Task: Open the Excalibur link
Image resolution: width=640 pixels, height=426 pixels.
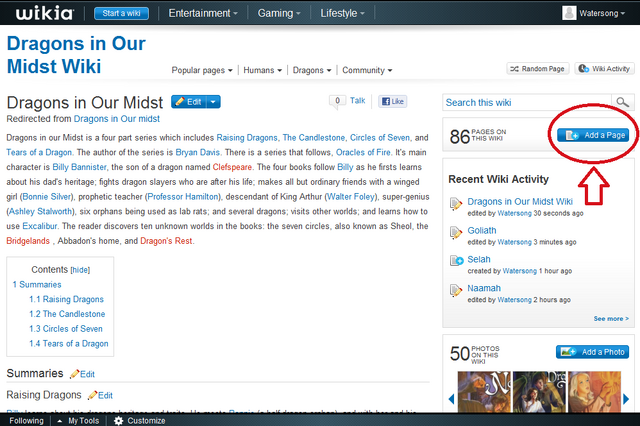Action: (x=40, y=226)
